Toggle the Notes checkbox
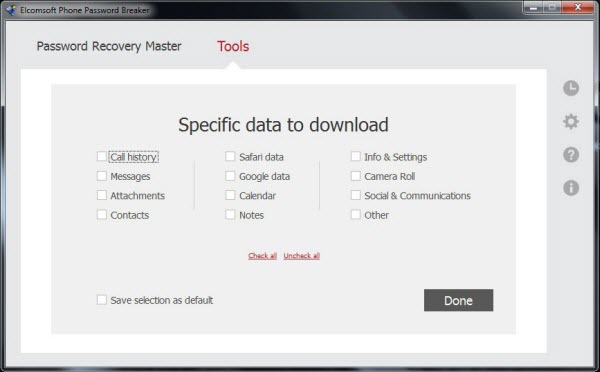Screen dimensions: 600x372 click(x=230, y=214)
